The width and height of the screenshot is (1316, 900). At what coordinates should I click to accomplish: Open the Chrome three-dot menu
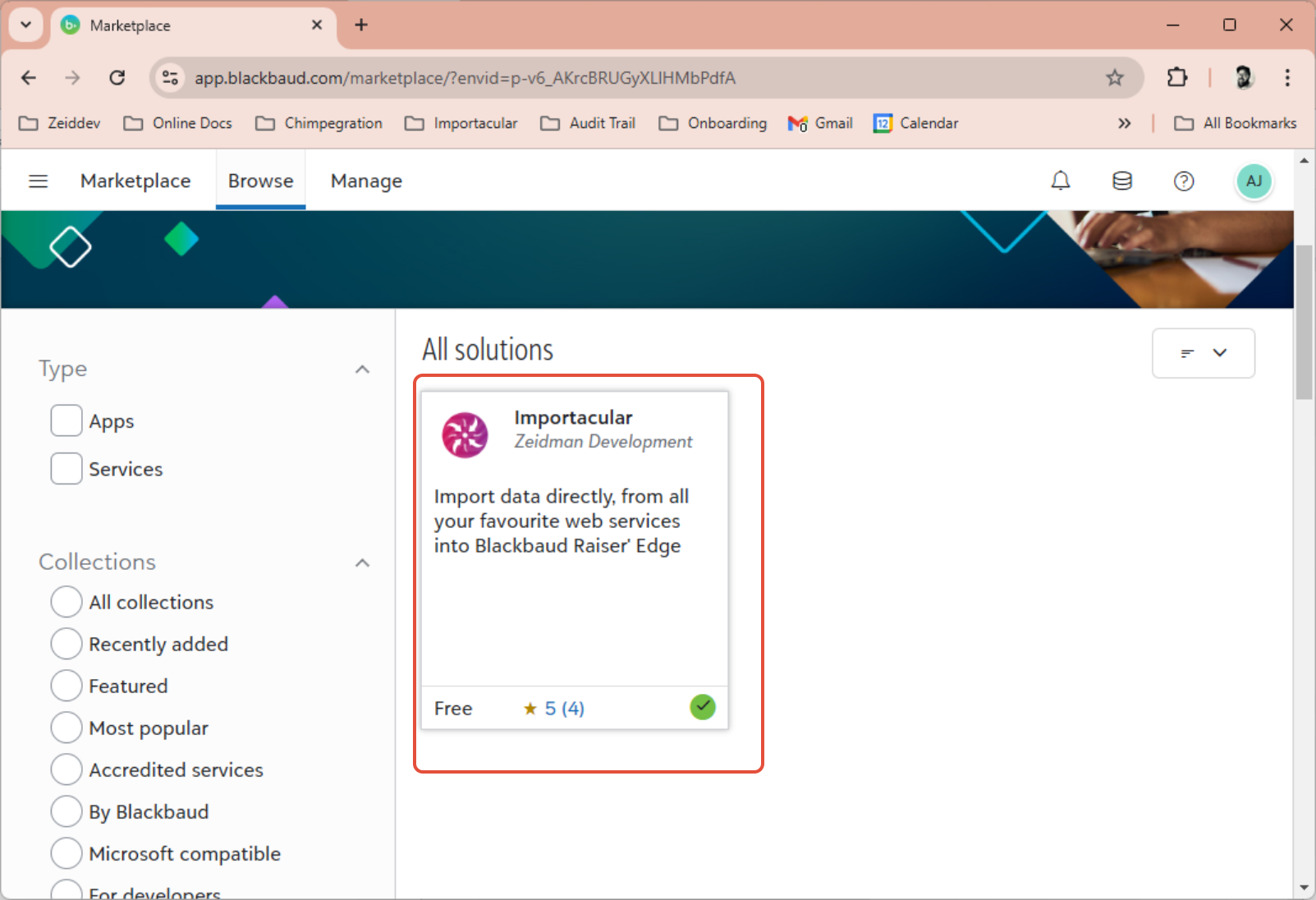[1287, 78]
